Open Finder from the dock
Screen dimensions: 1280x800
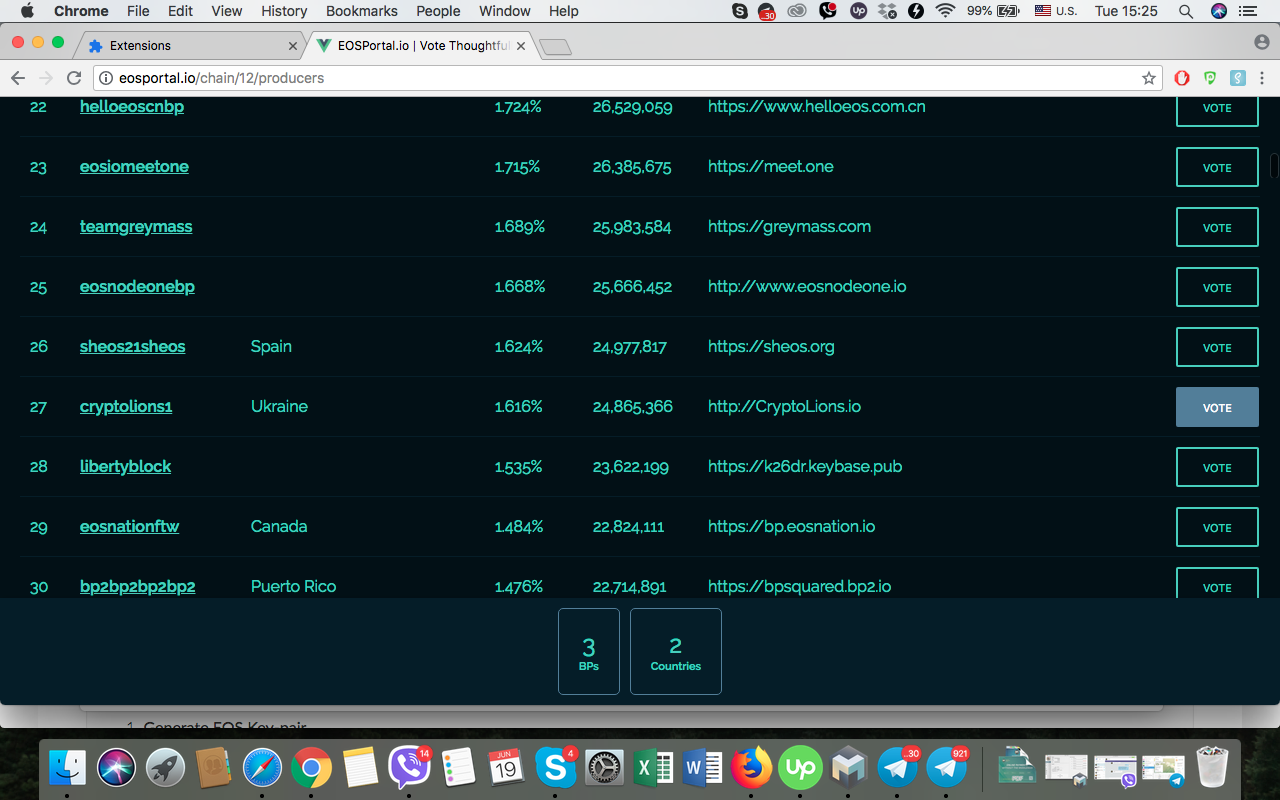[67, 768]
